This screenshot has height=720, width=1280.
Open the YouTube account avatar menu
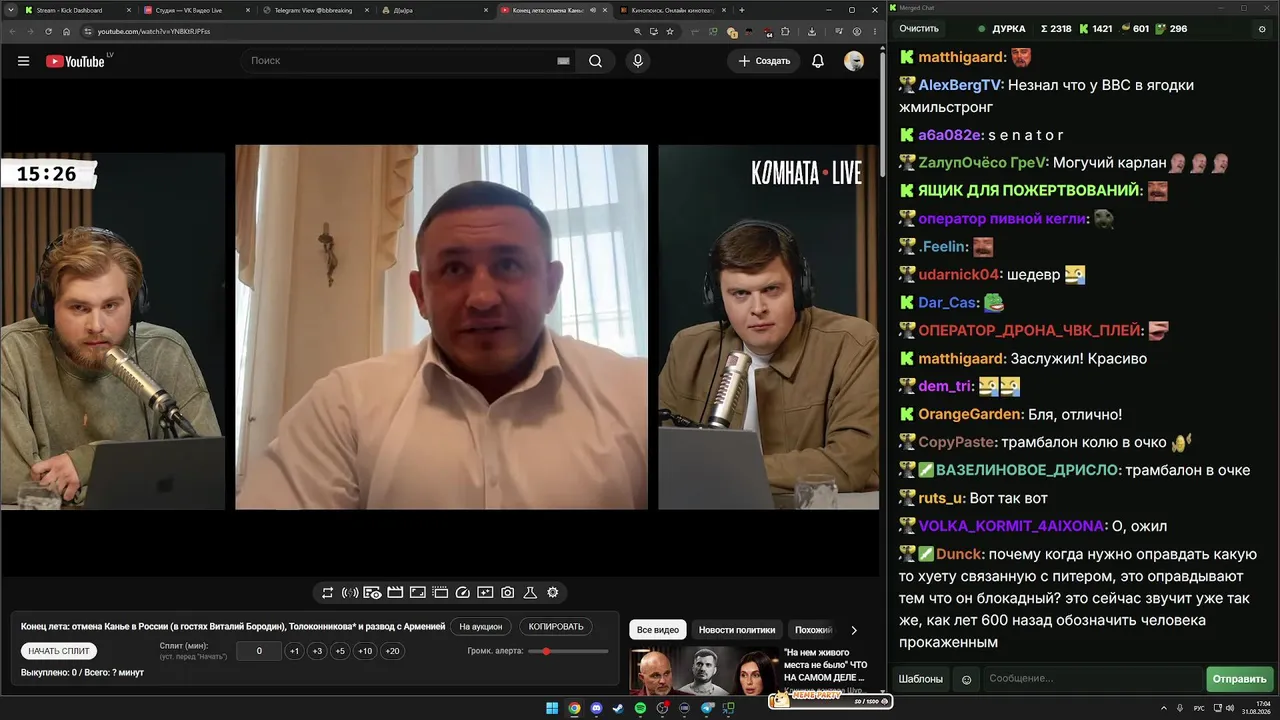854,61
